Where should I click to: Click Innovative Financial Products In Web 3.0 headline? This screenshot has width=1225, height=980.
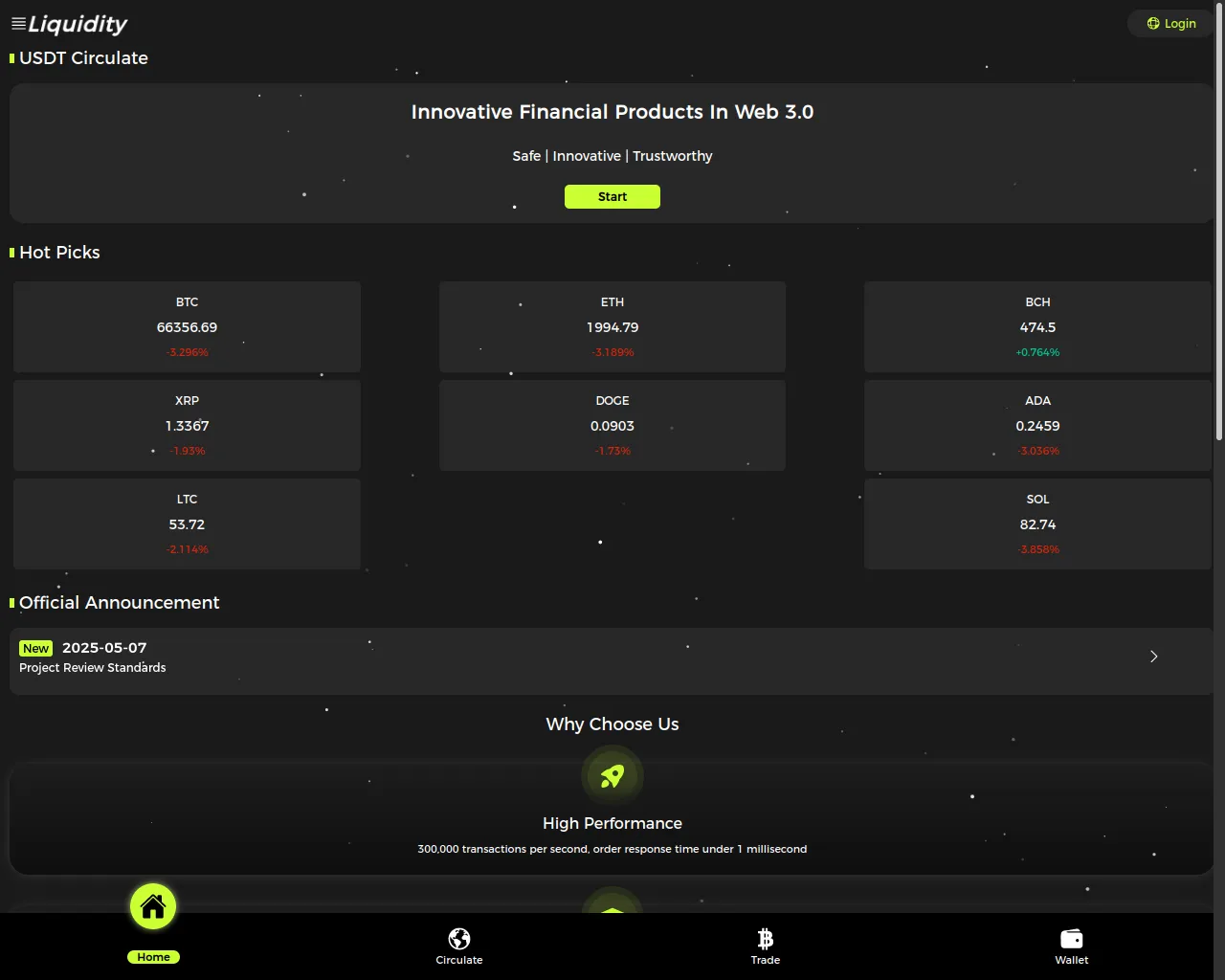tap(612, 112)
